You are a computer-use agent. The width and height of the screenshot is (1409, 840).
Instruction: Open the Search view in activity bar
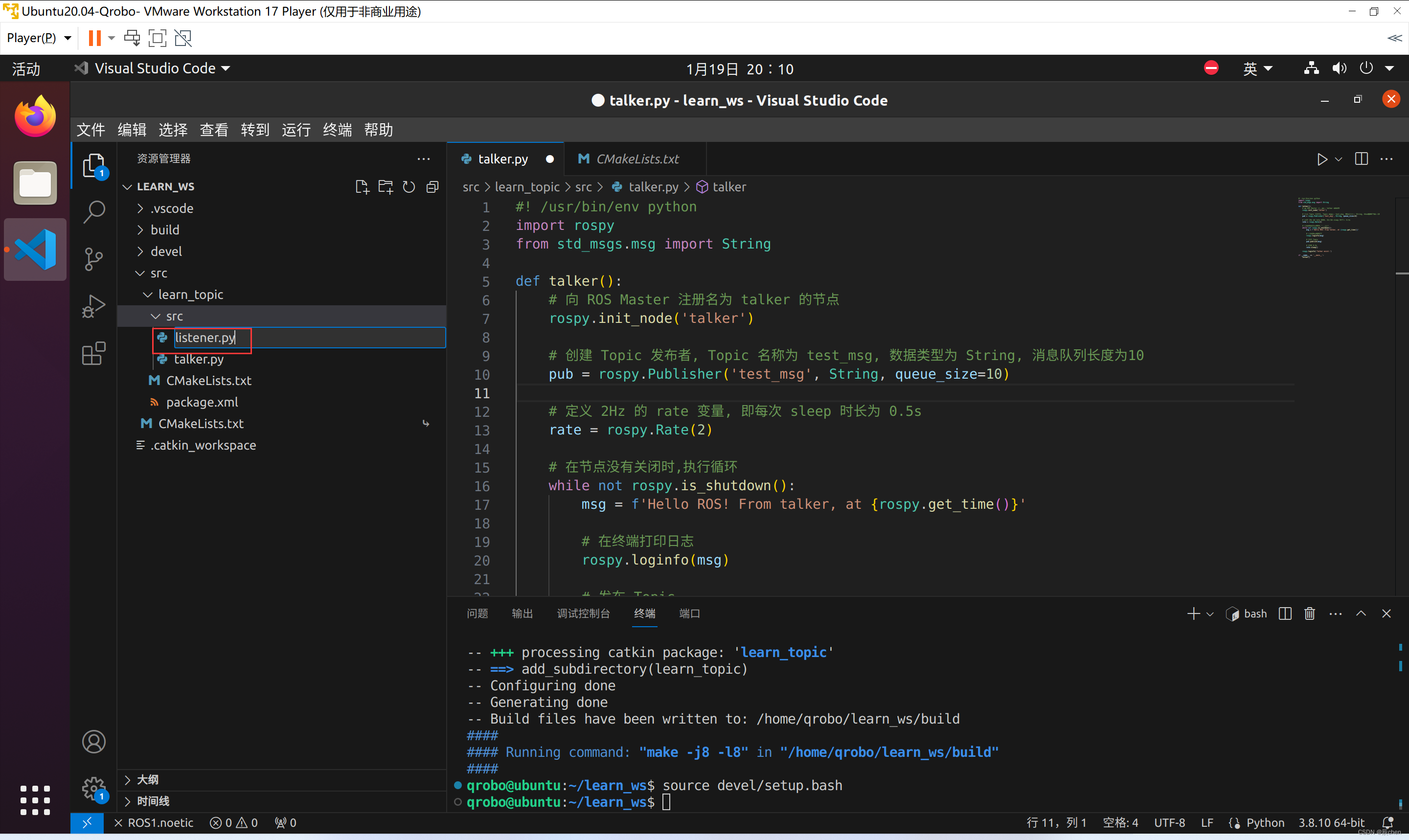pyautogui.click(x=94, y=212)
